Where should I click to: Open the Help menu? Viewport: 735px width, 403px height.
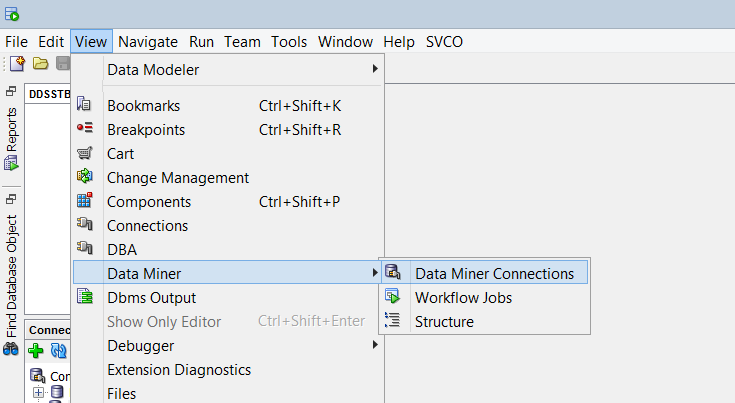(399, 42)
